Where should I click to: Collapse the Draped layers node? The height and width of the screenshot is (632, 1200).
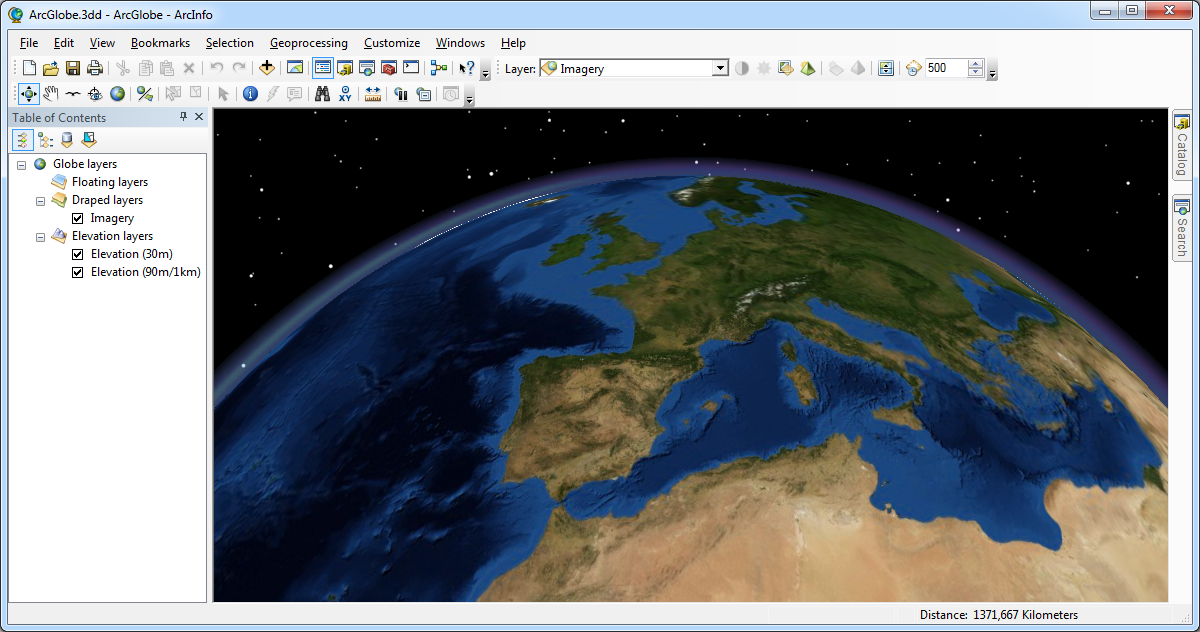point(41,200)
